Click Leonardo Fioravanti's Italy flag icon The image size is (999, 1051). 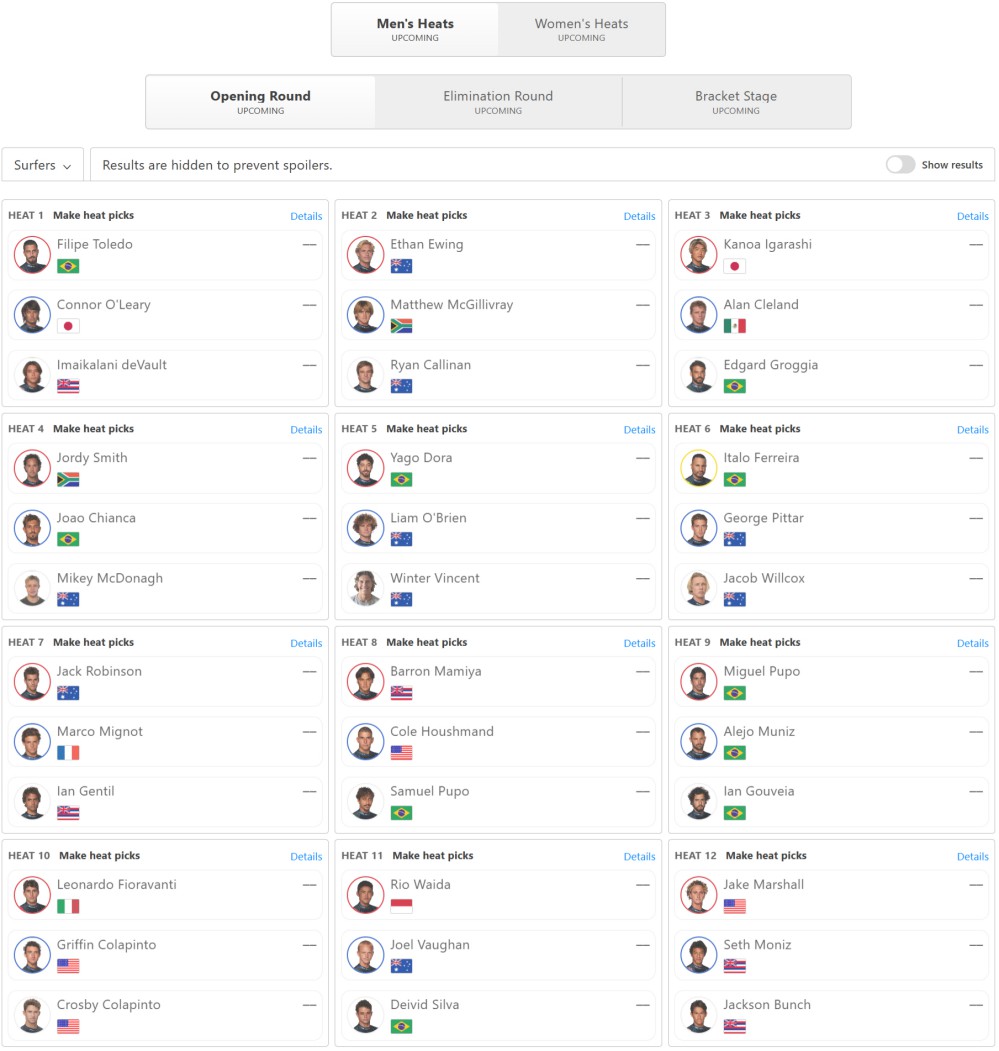click(x=68, y=906)
